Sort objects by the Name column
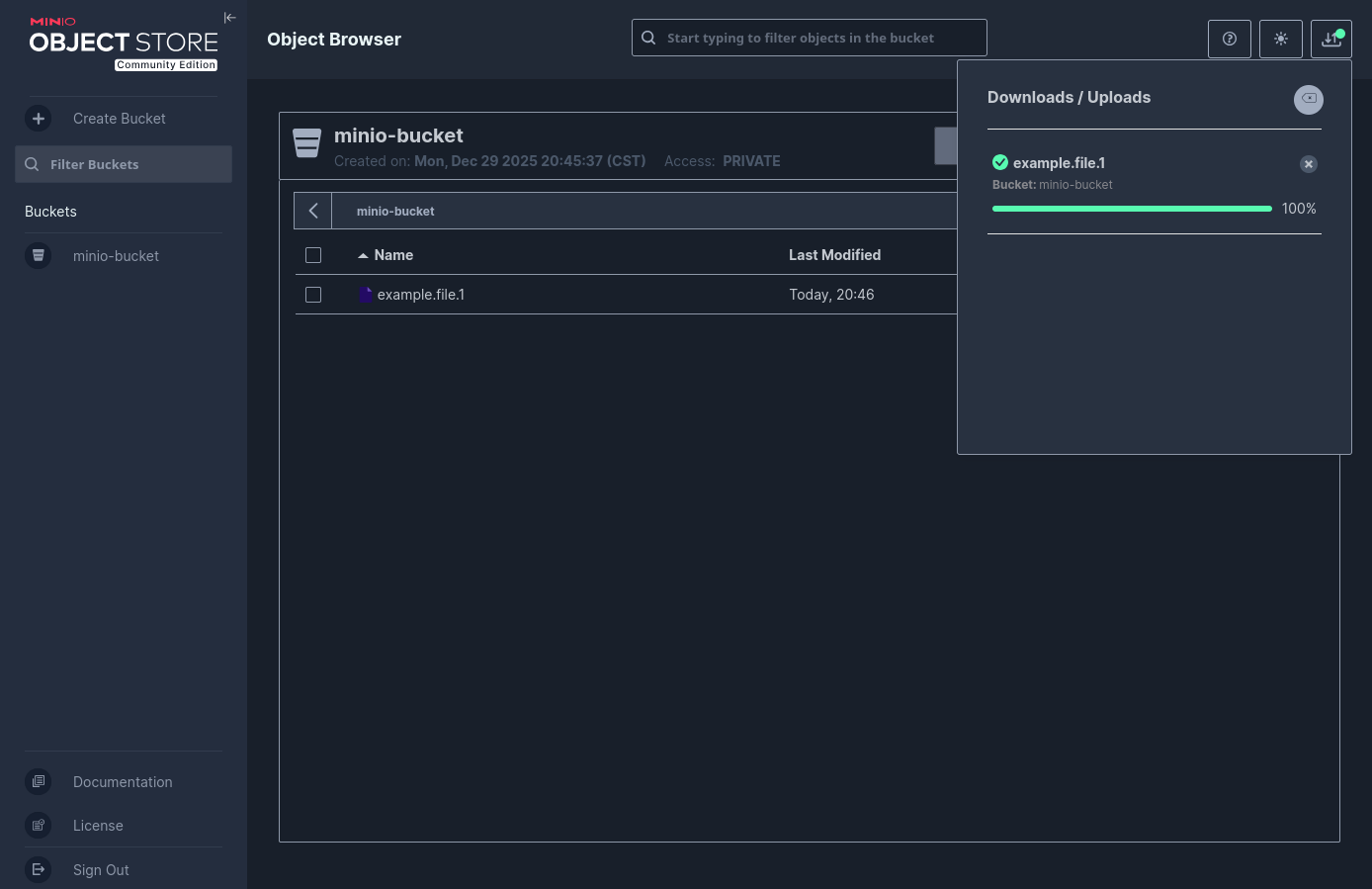1372x889 pixels. (x=392, y=255)
